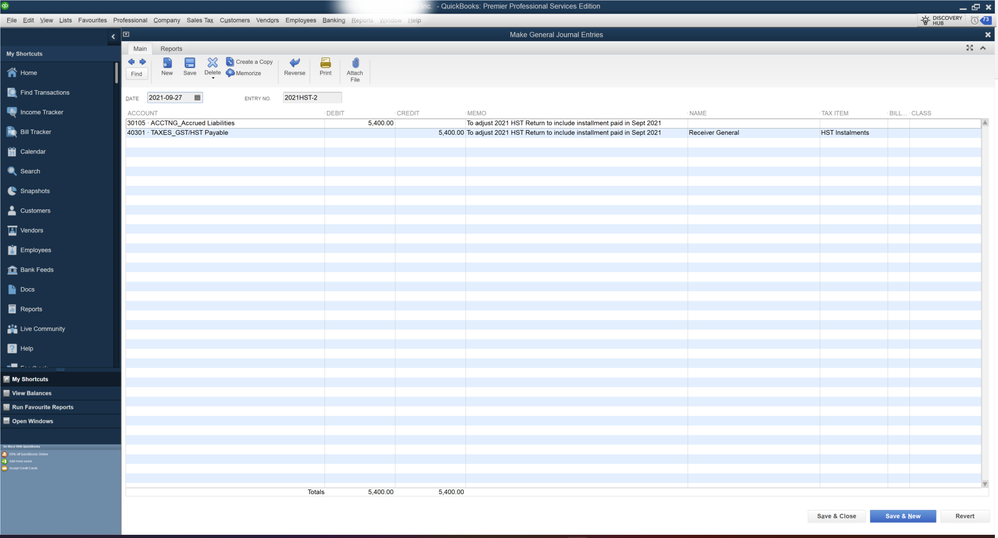Click the journal grid scroll down arrow

[985, 484]
